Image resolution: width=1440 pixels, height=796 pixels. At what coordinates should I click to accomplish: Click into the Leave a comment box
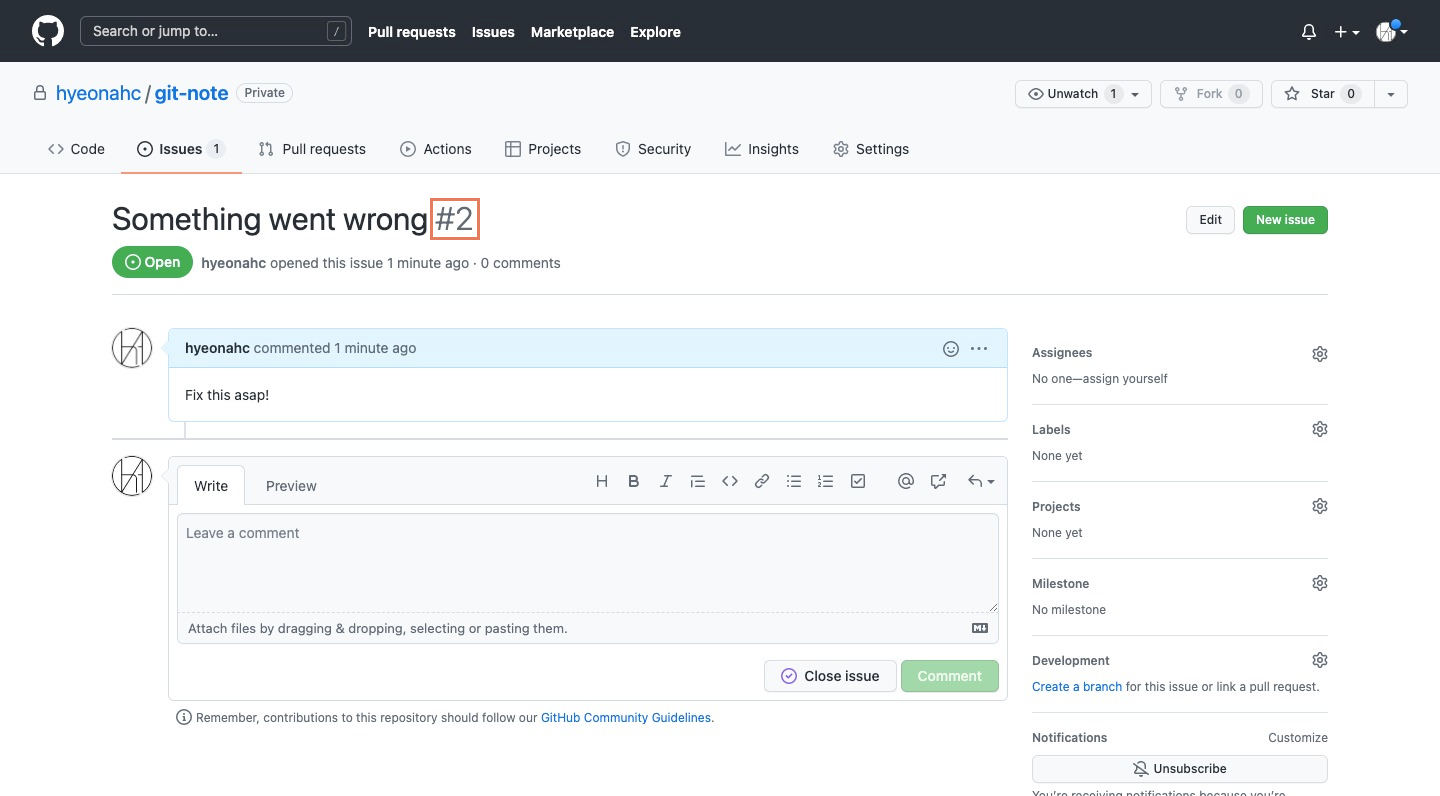click(588, 563)
